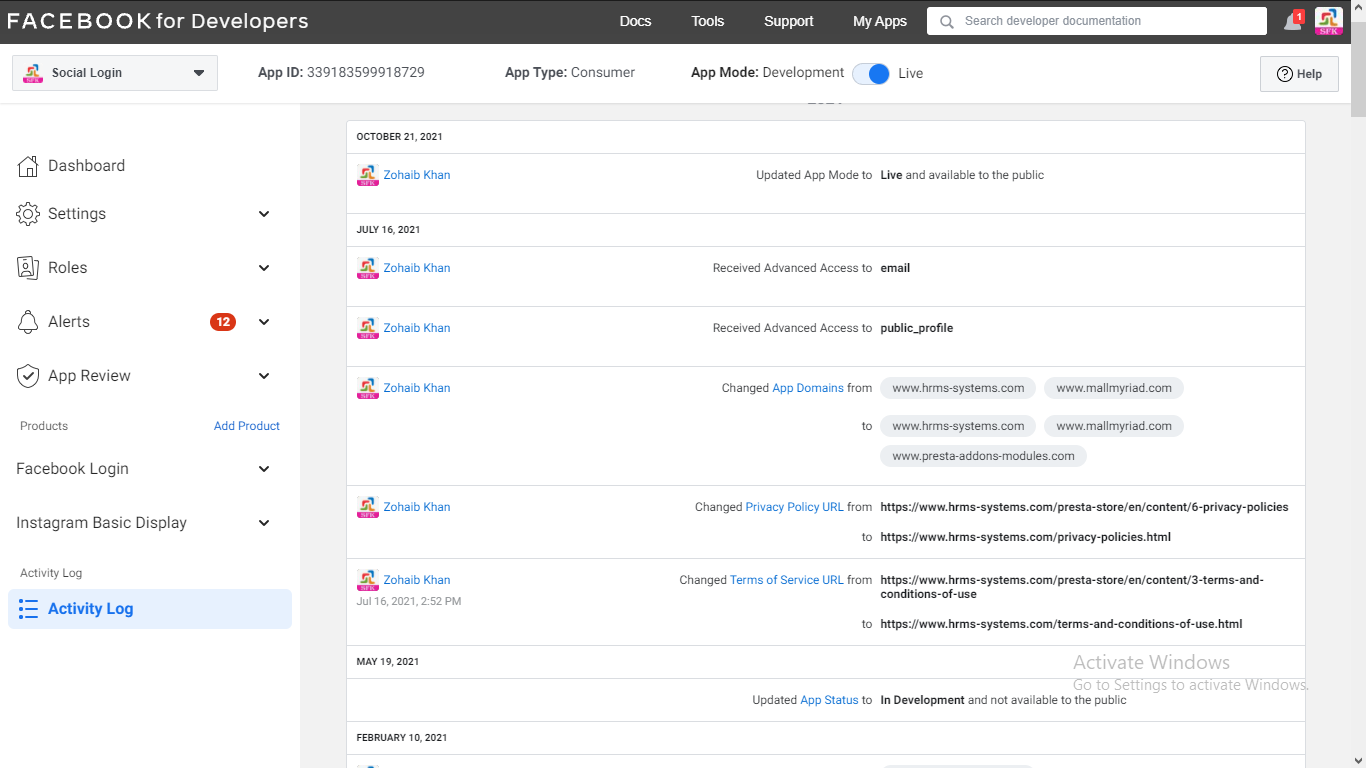Click the Help button

tap(1299, 74)
